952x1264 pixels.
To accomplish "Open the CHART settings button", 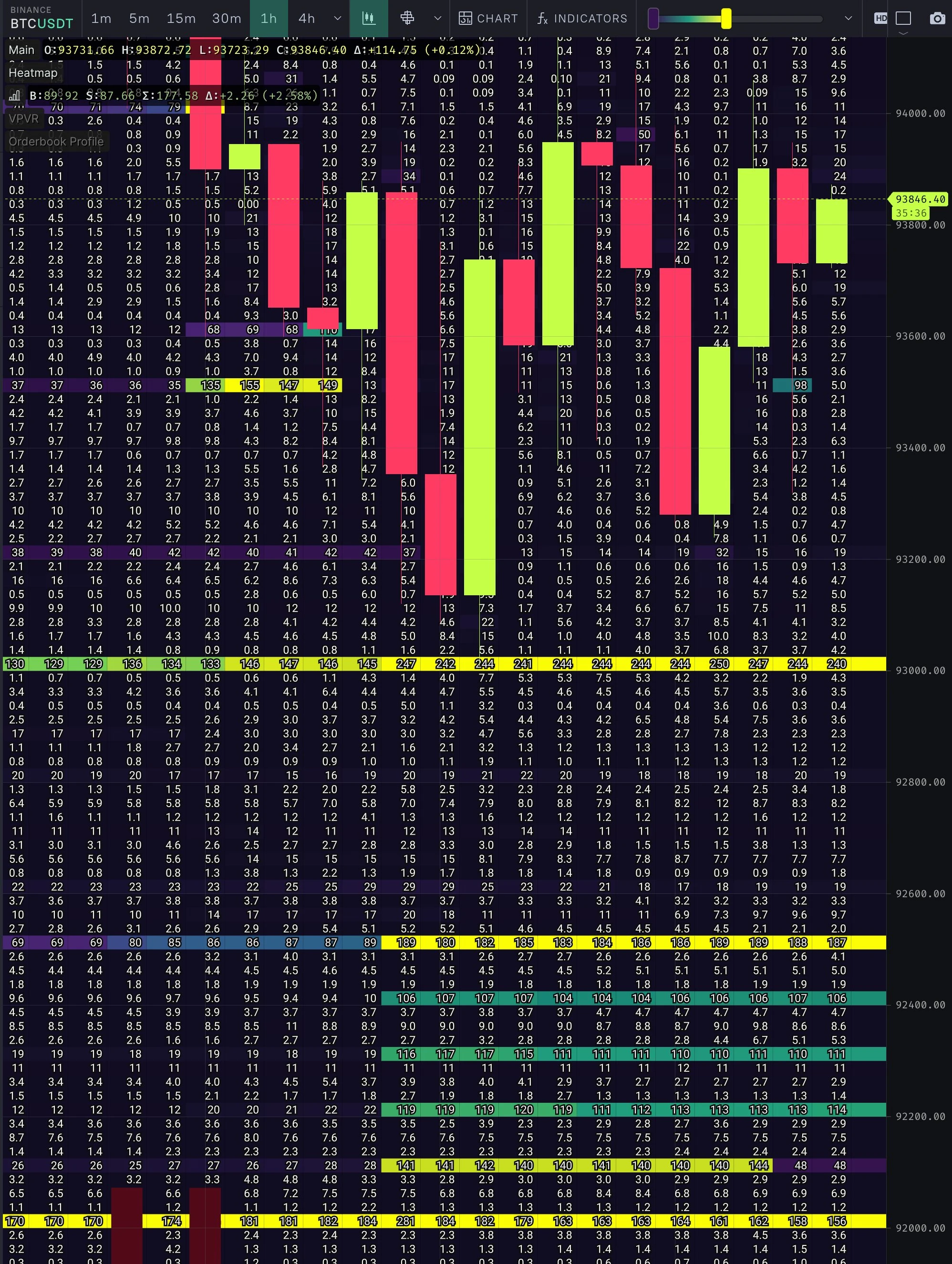I will pos(488,18).
